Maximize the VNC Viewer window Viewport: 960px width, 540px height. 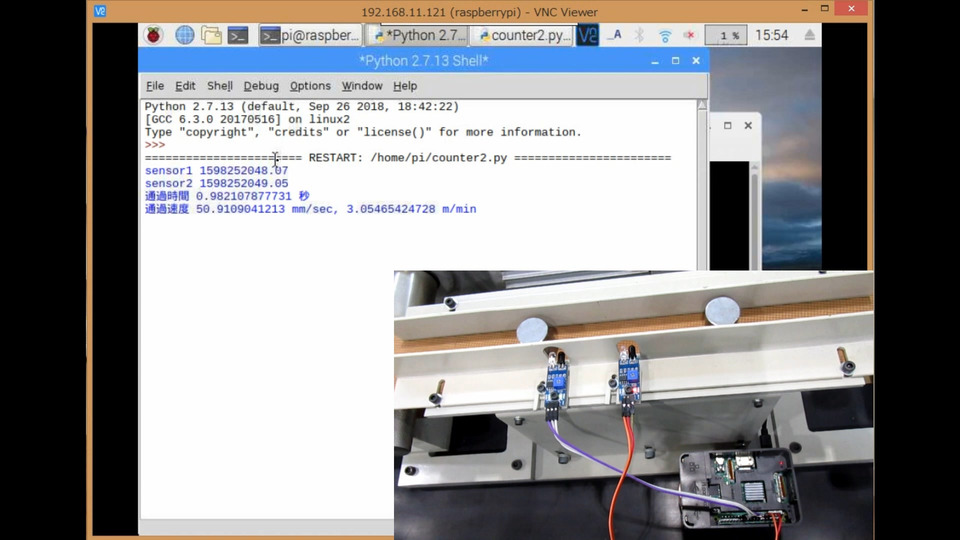tap(825, 9)
